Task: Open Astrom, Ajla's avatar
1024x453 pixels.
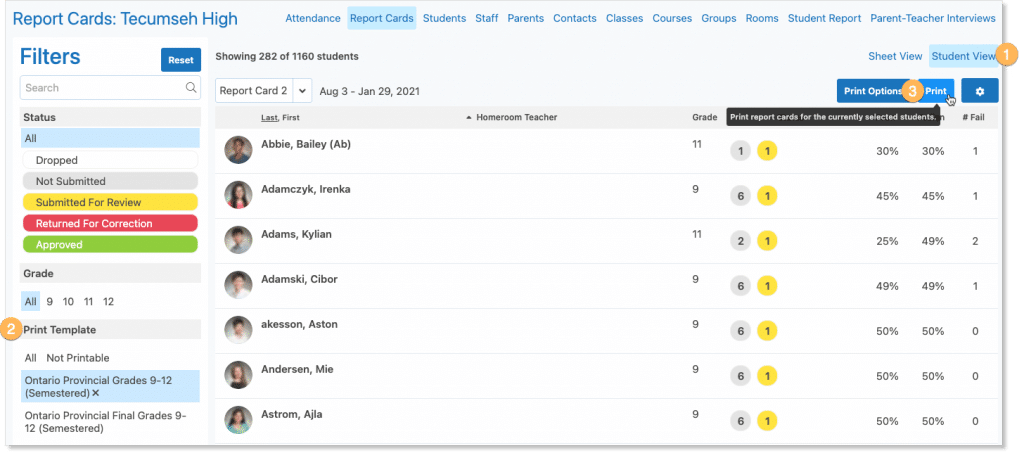Action: (x=238, y=420)
